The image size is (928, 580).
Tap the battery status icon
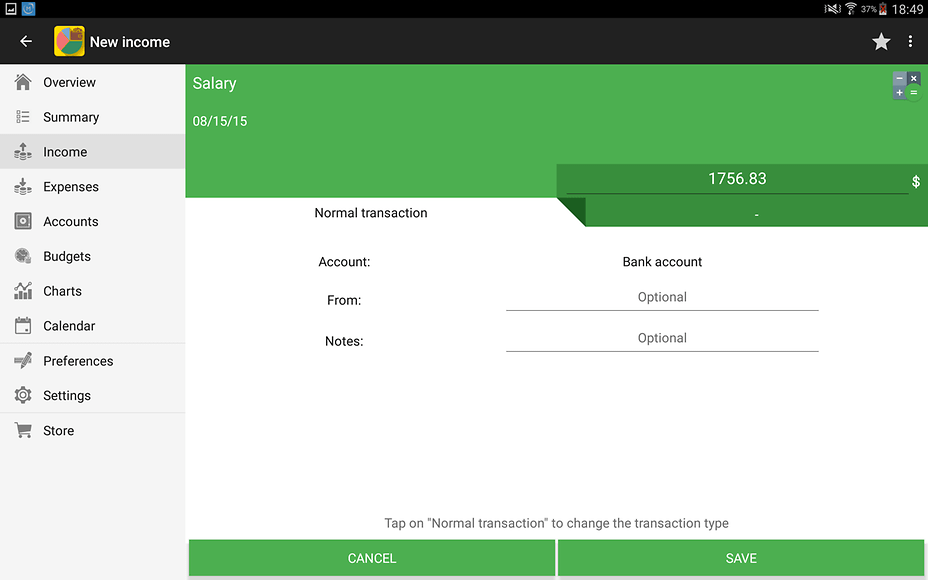tap(882, 8)
